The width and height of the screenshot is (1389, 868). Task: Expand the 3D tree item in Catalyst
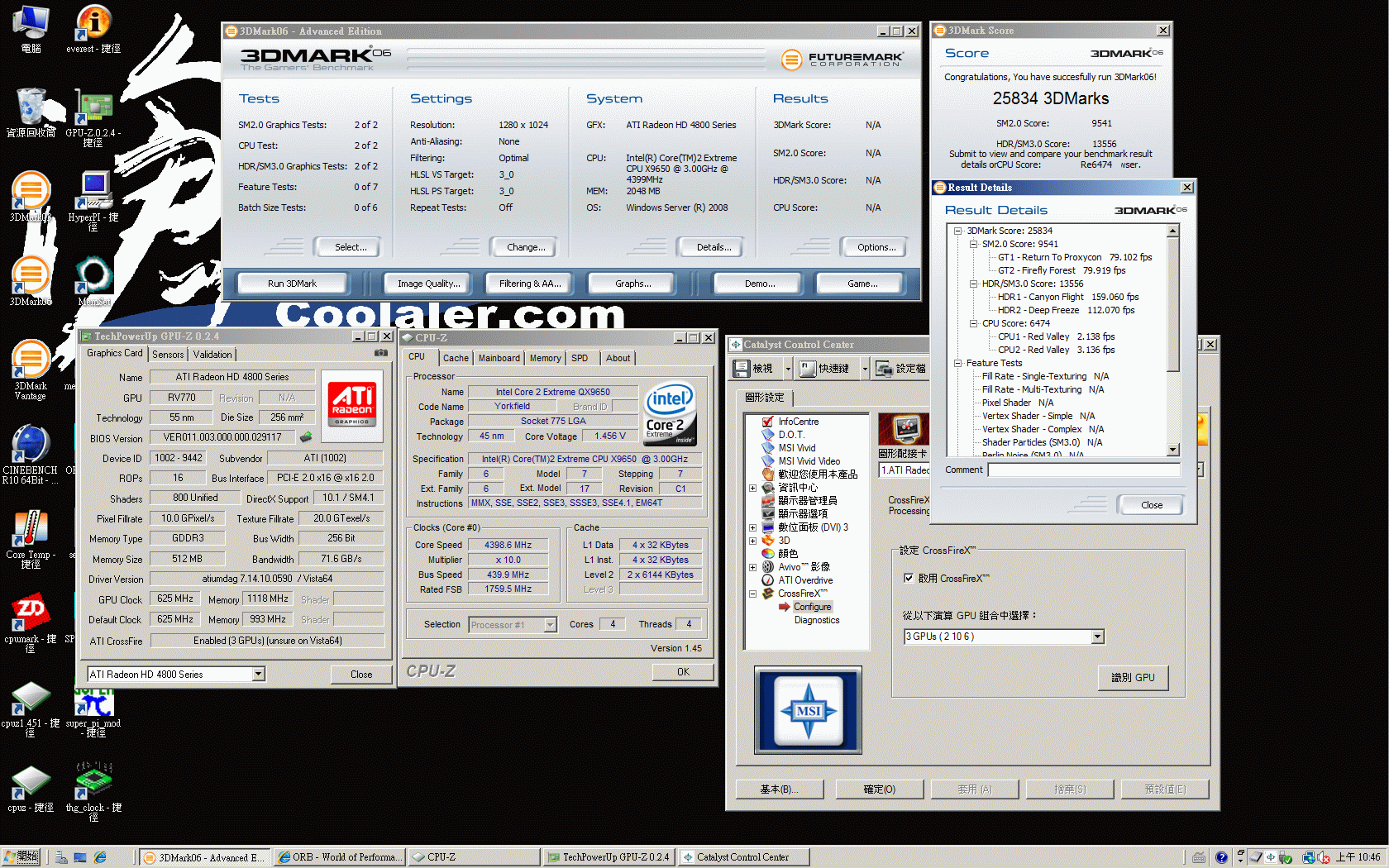click(x=752, y=541)
